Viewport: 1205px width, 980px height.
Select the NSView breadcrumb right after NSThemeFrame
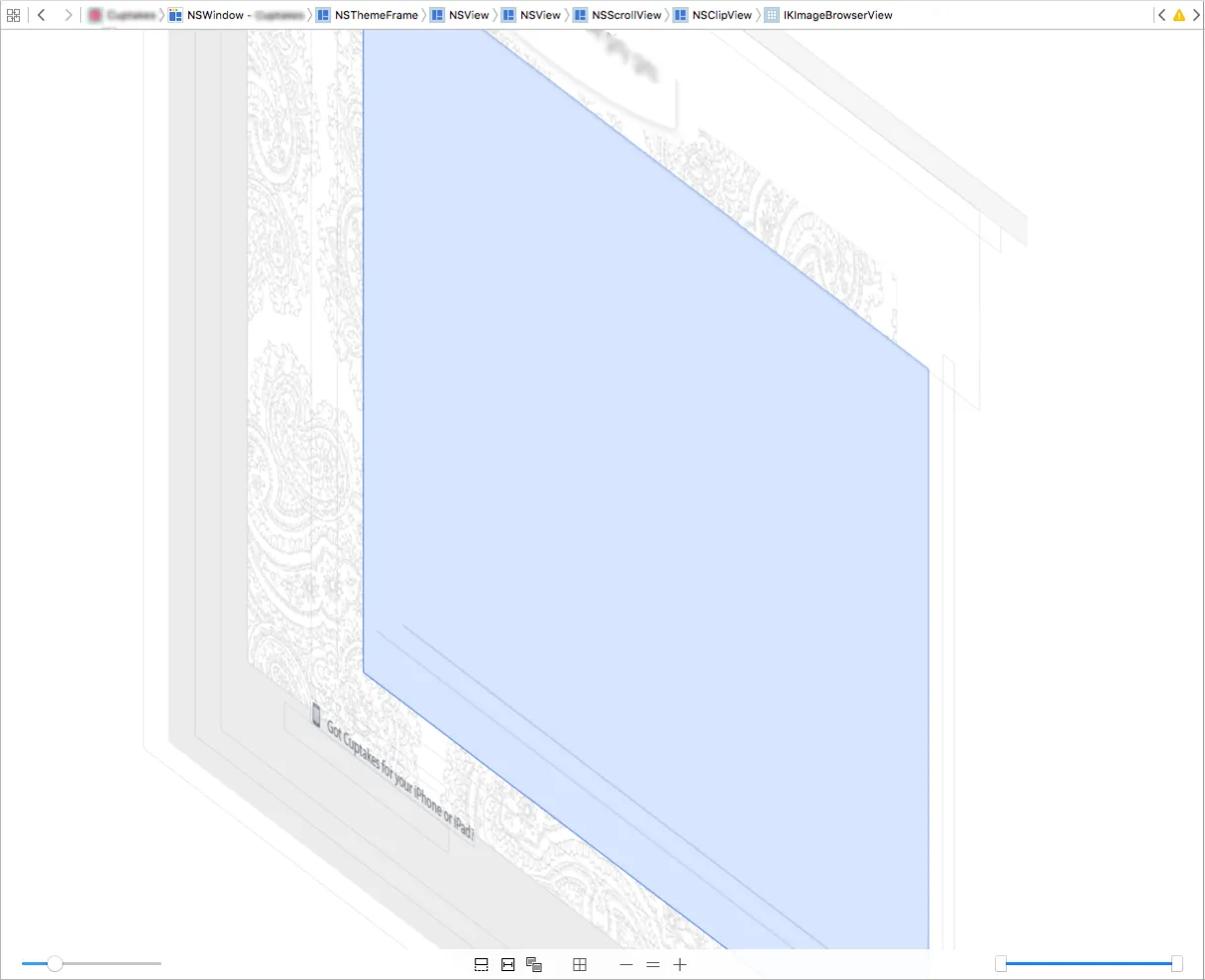[460, 15]
